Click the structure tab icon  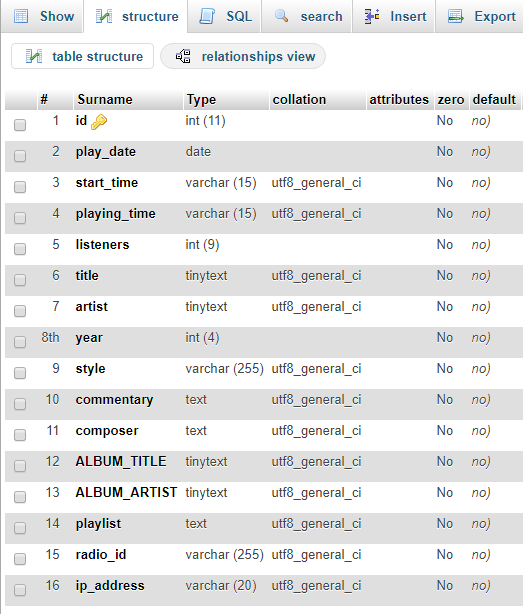click(x=104, y=16)
